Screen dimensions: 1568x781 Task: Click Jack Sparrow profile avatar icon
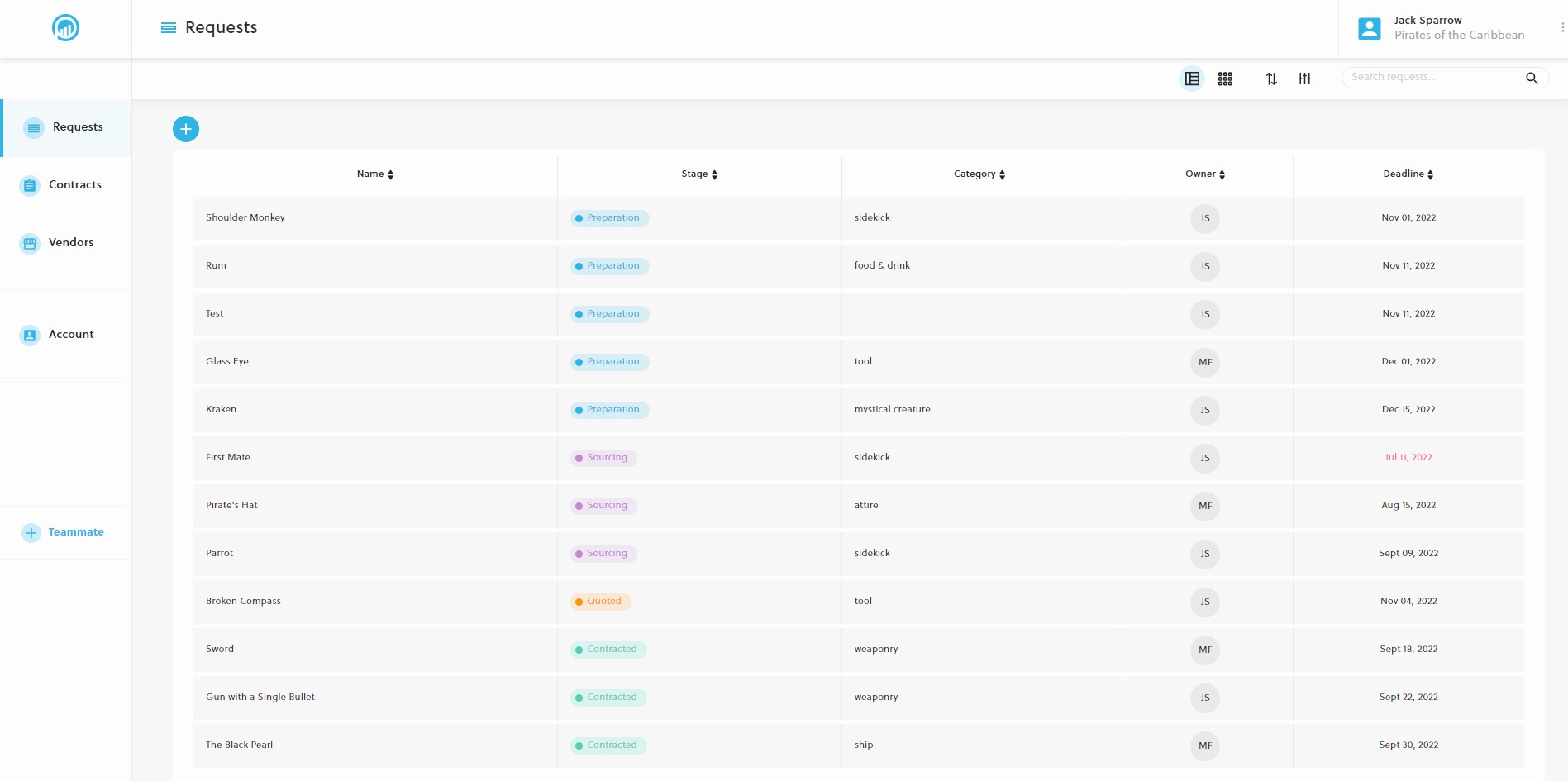click(x=1369, y=29)
